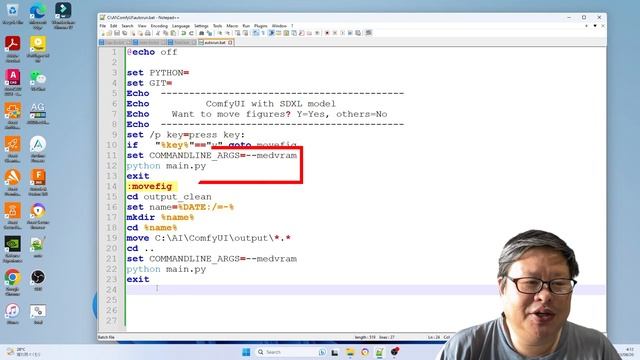The width and height of the screenshot is (640, 360).
Task: Click the Windows Start button
Action: [246, 352]
